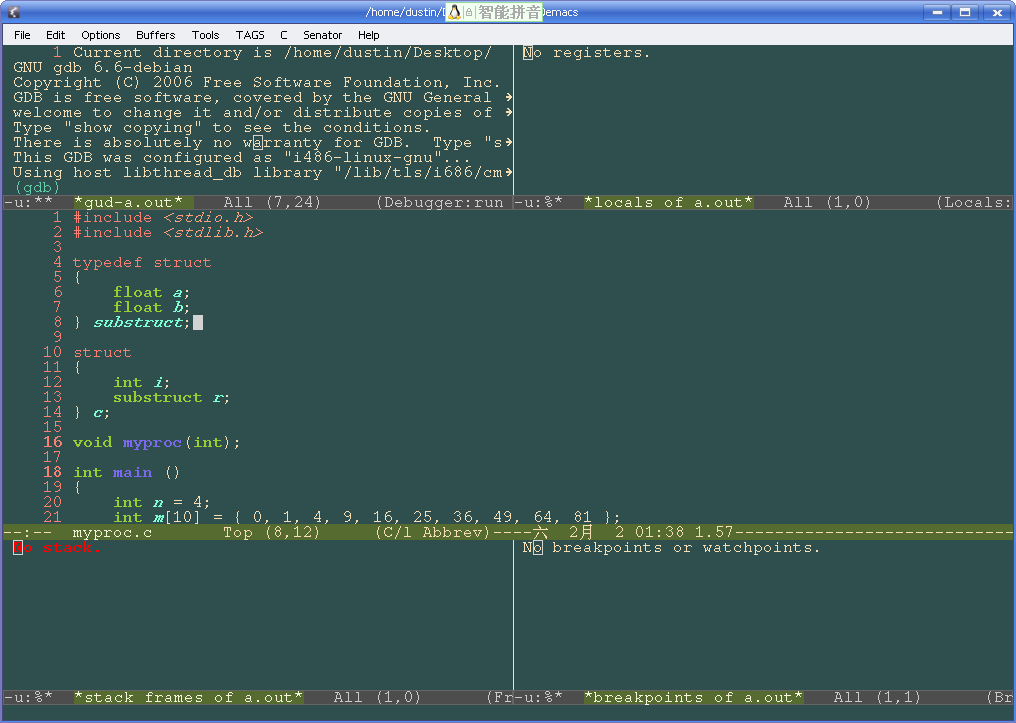Open the Edit menu

point(55,35)
